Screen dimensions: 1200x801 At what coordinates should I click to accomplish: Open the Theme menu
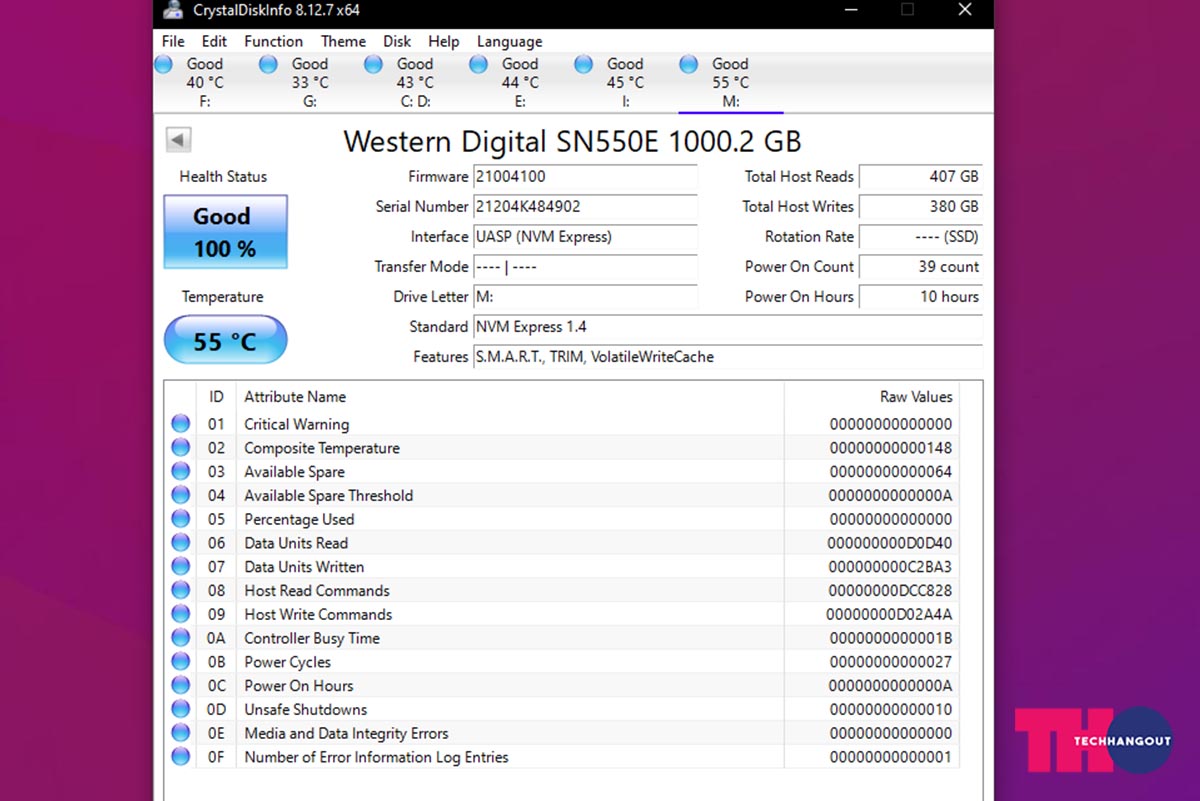pyautogui.click(x=343, y=41)
